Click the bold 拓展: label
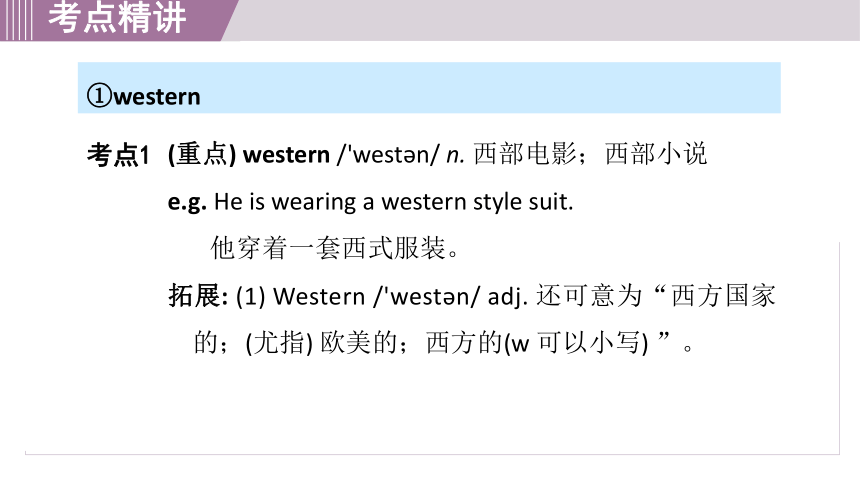860x484 pixels. pos(198,296)
